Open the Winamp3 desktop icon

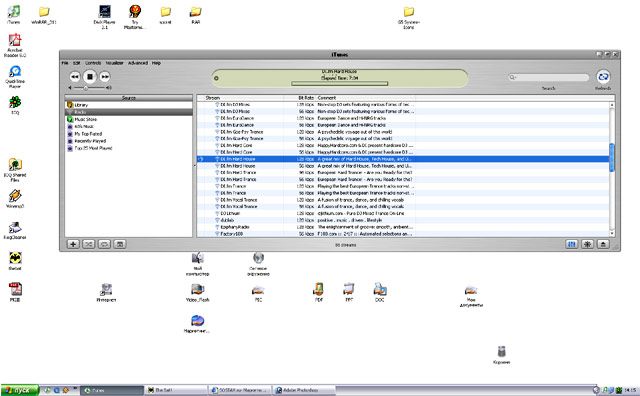(15, 199)
